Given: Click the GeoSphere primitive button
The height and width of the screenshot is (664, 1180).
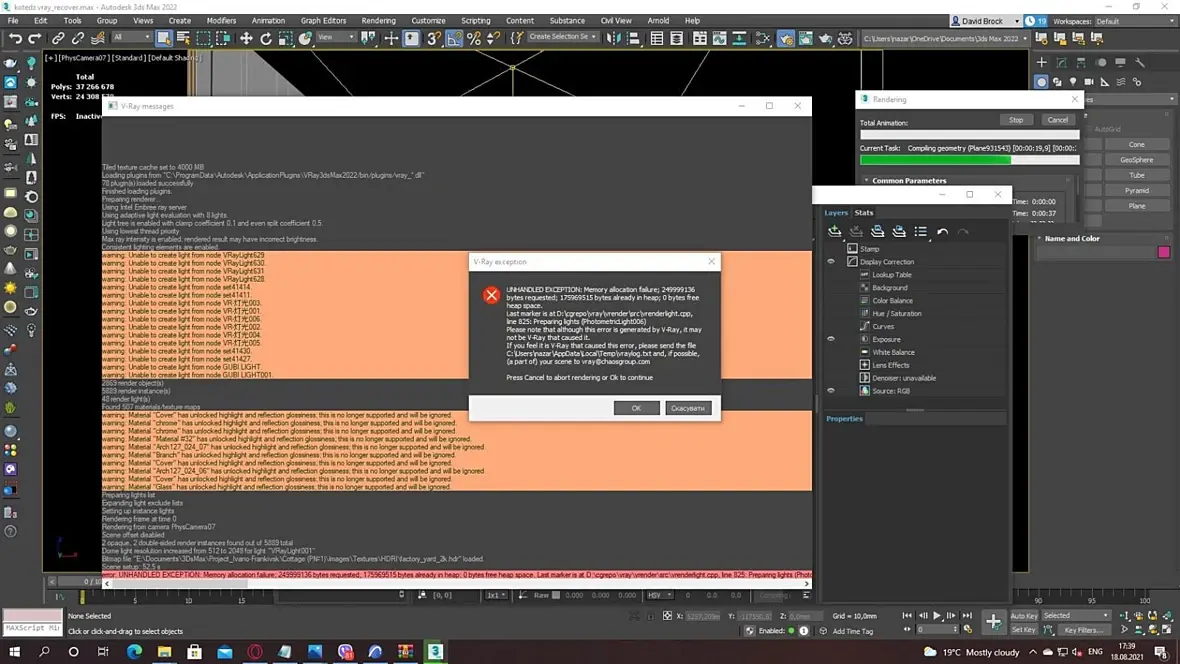Looking at the screenshot, I should click(1136, 160).
